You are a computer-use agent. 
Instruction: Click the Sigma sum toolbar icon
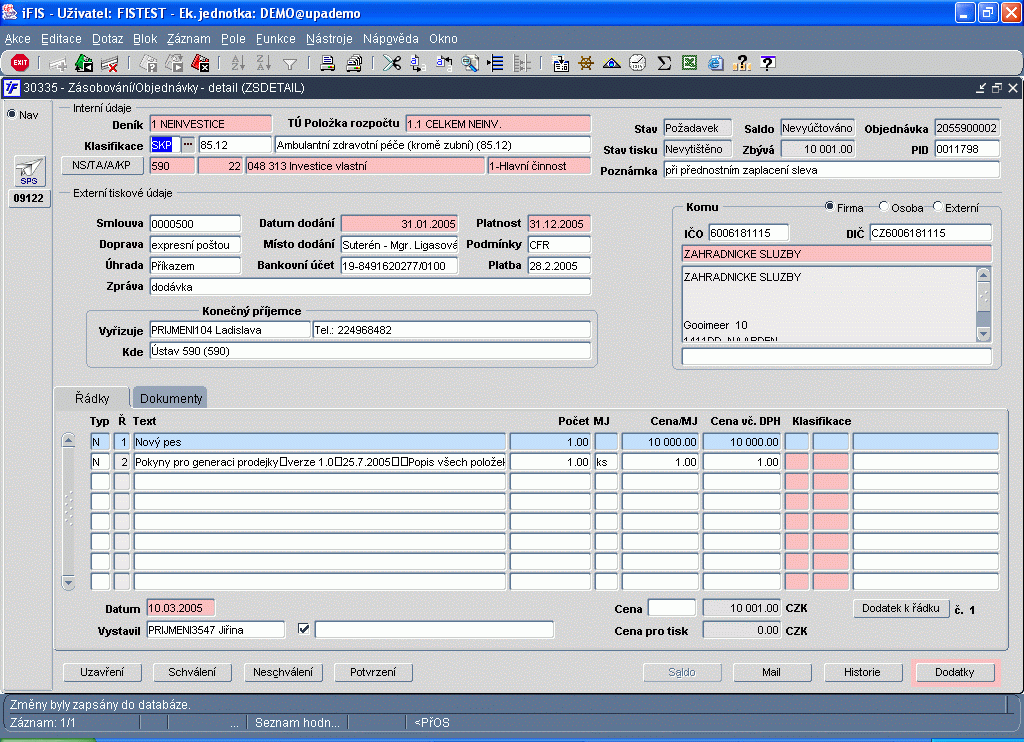coord(663,63)
